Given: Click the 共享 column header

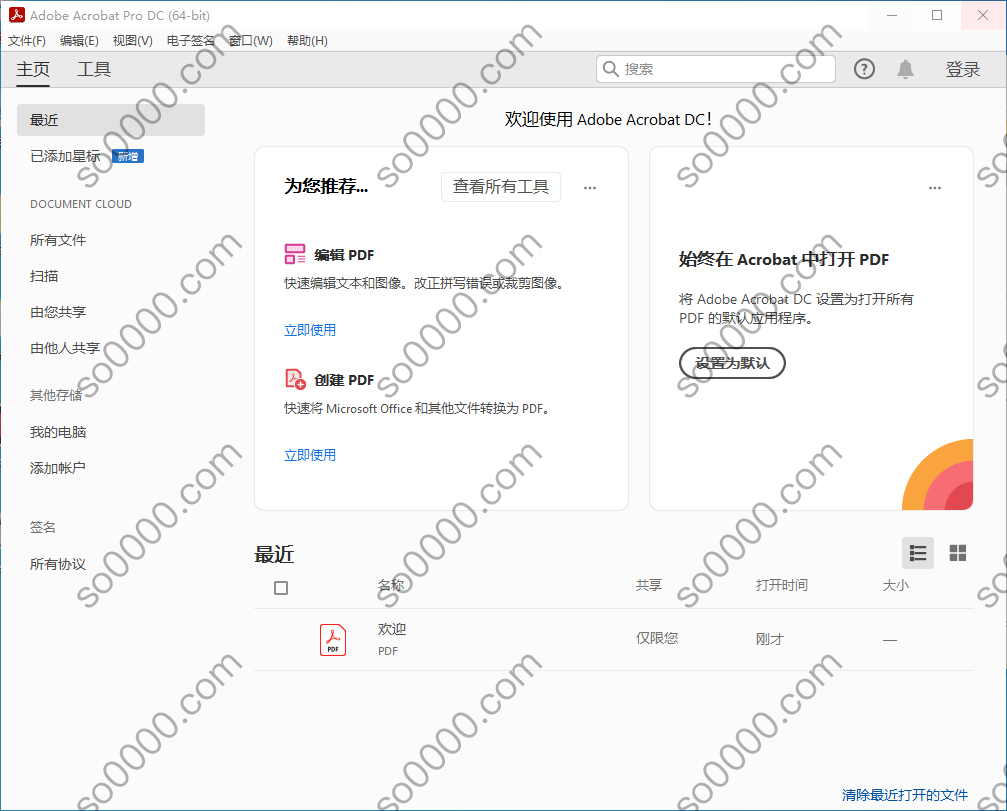Looking at the screenshot, I should tap(649, 585).
